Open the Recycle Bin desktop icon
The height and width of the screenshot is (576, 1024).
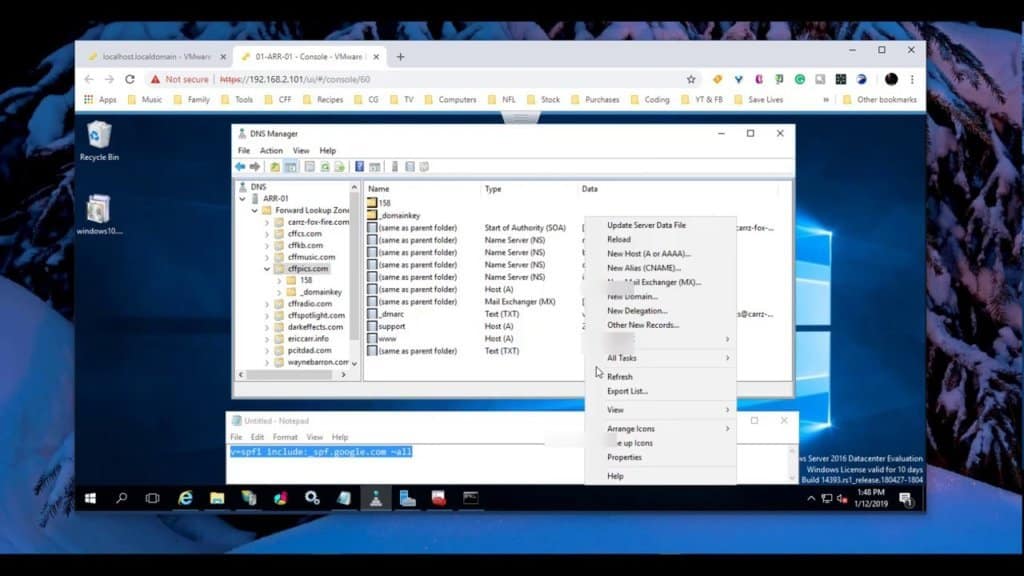[99, 141]
